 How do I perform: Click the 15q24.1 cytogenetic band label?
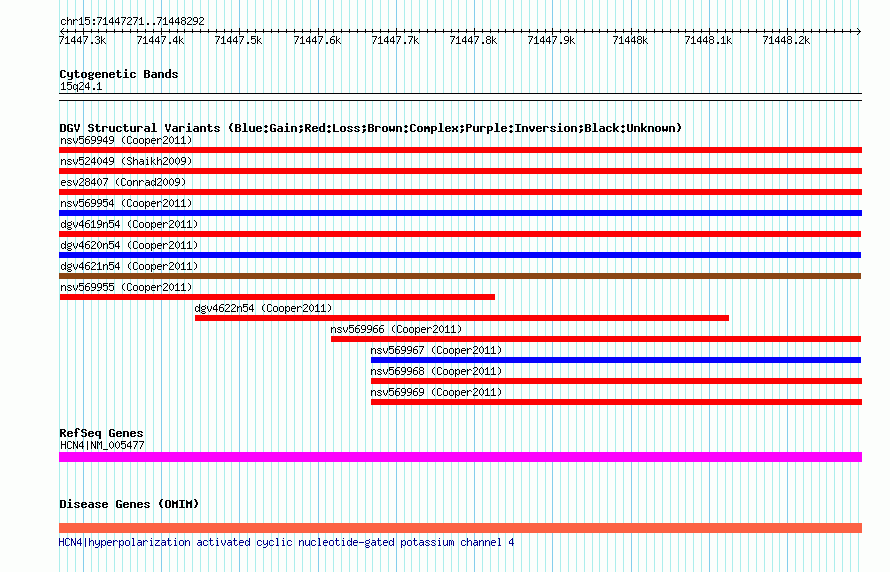(81, 86)
